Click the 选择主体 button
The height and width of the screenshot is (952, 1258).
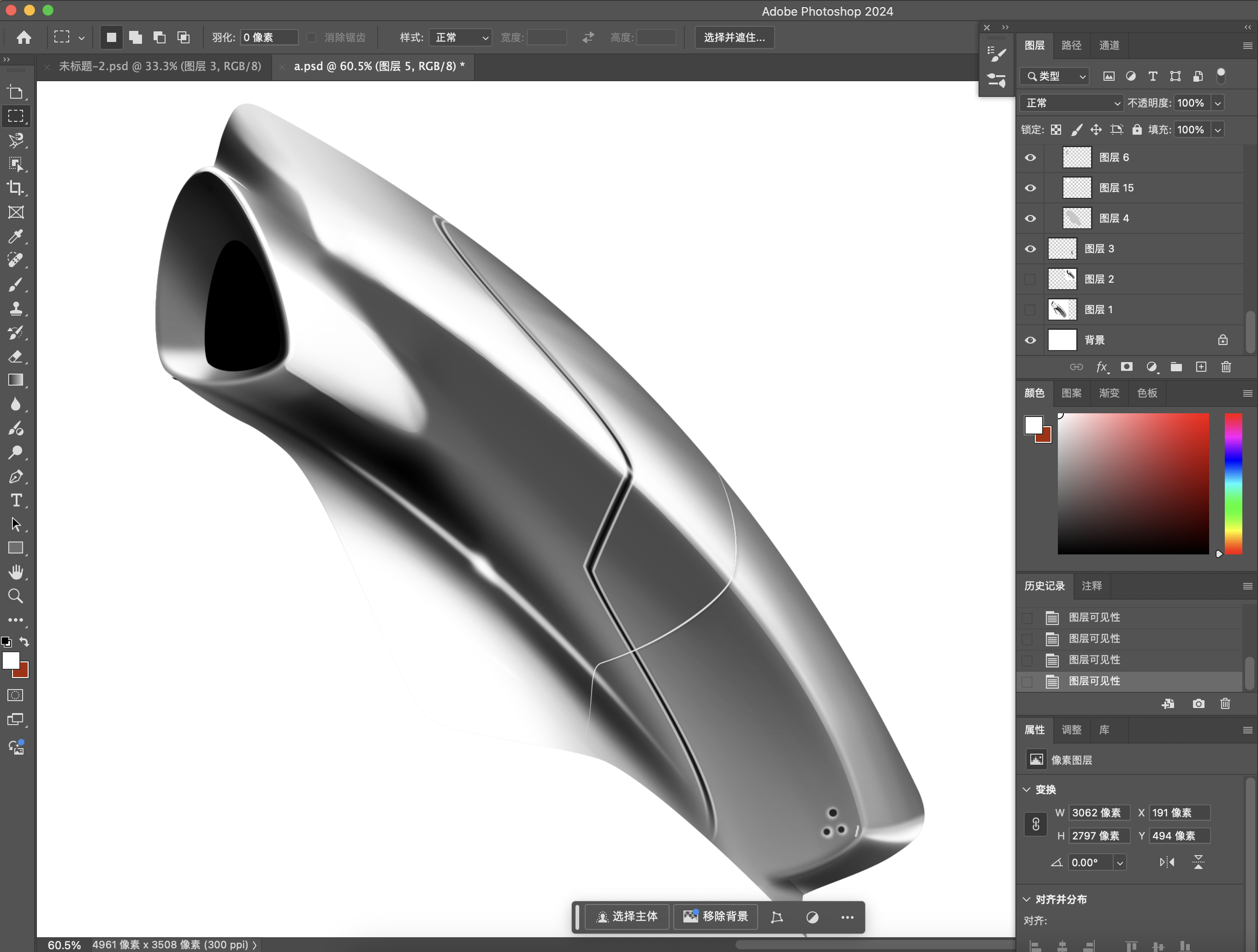pos(627,916)
